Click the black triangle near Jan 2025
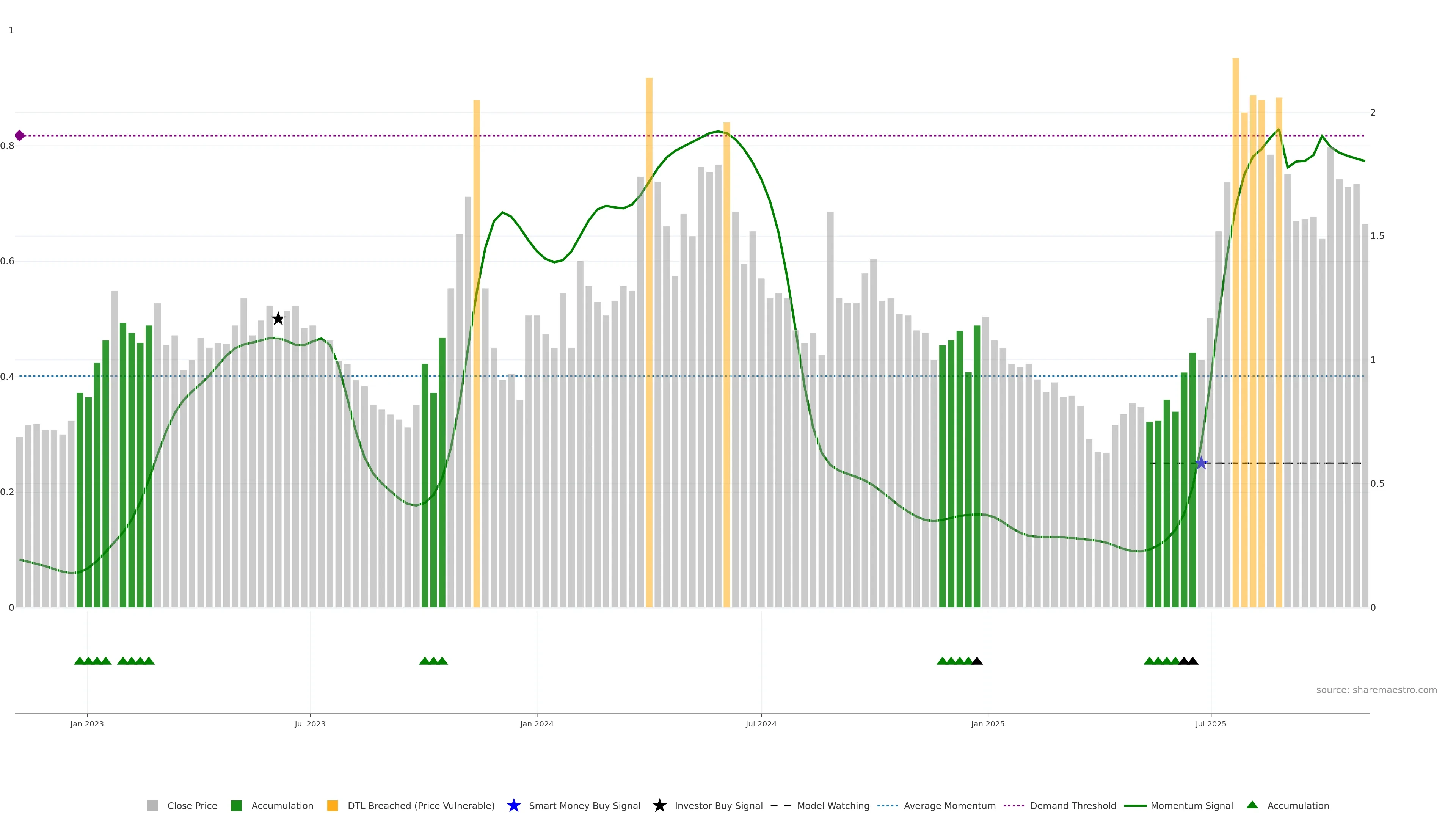 click(x=977, y=661)
